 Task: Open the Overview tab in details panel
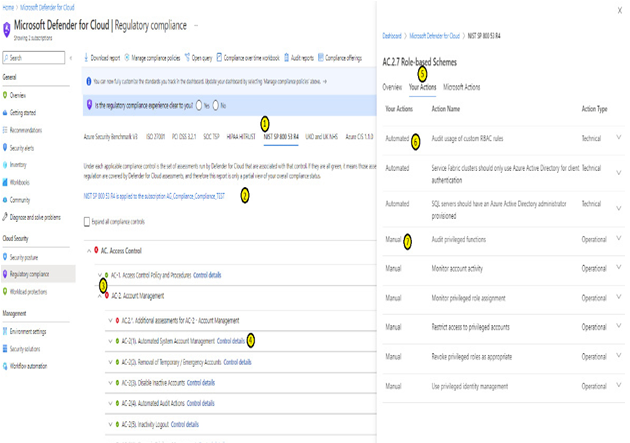[392, 87]
